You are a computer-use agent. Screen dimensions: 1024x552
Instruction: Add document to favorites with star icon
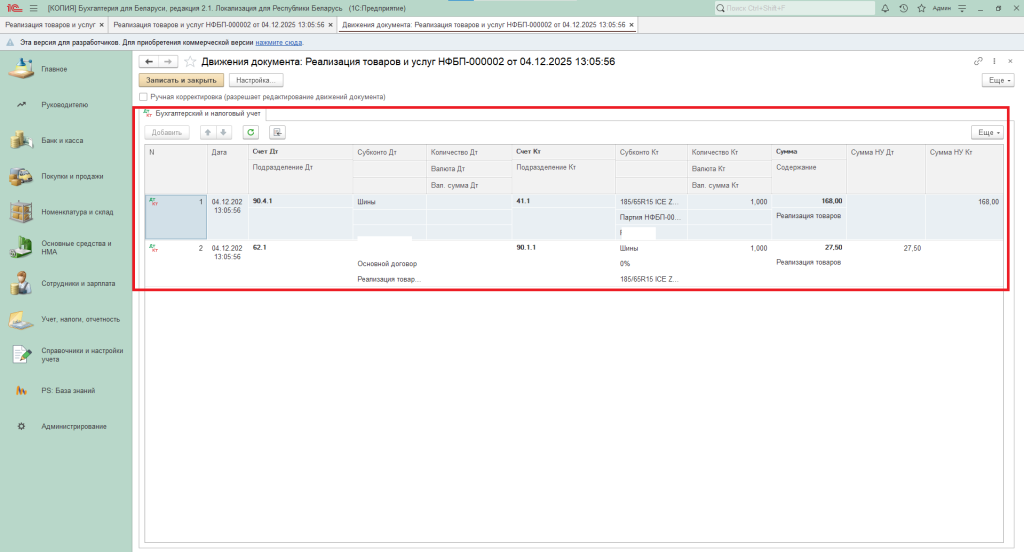click(190, 62)
